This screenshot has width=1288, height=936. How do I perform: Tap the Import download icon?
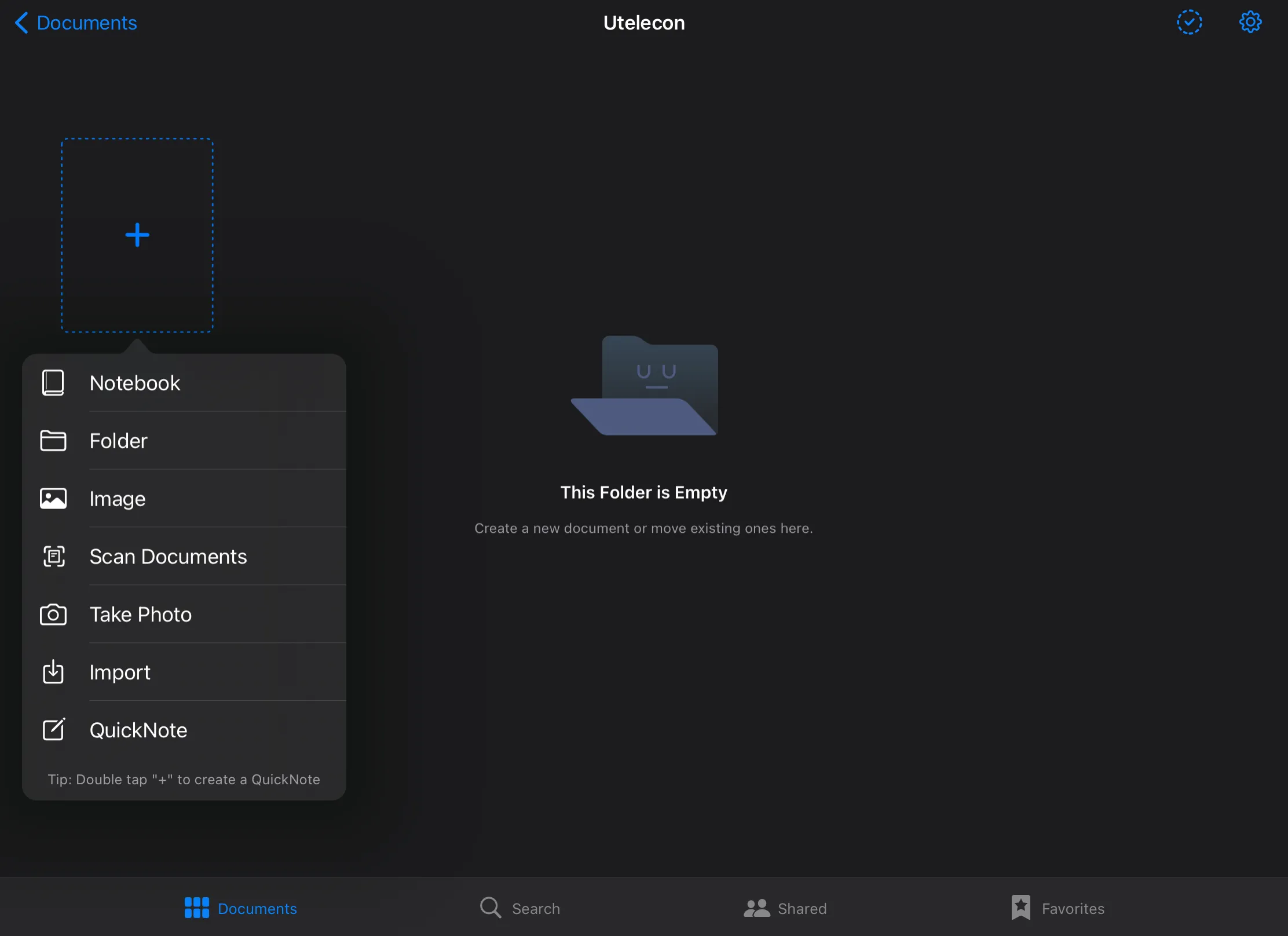pos(53,672)
